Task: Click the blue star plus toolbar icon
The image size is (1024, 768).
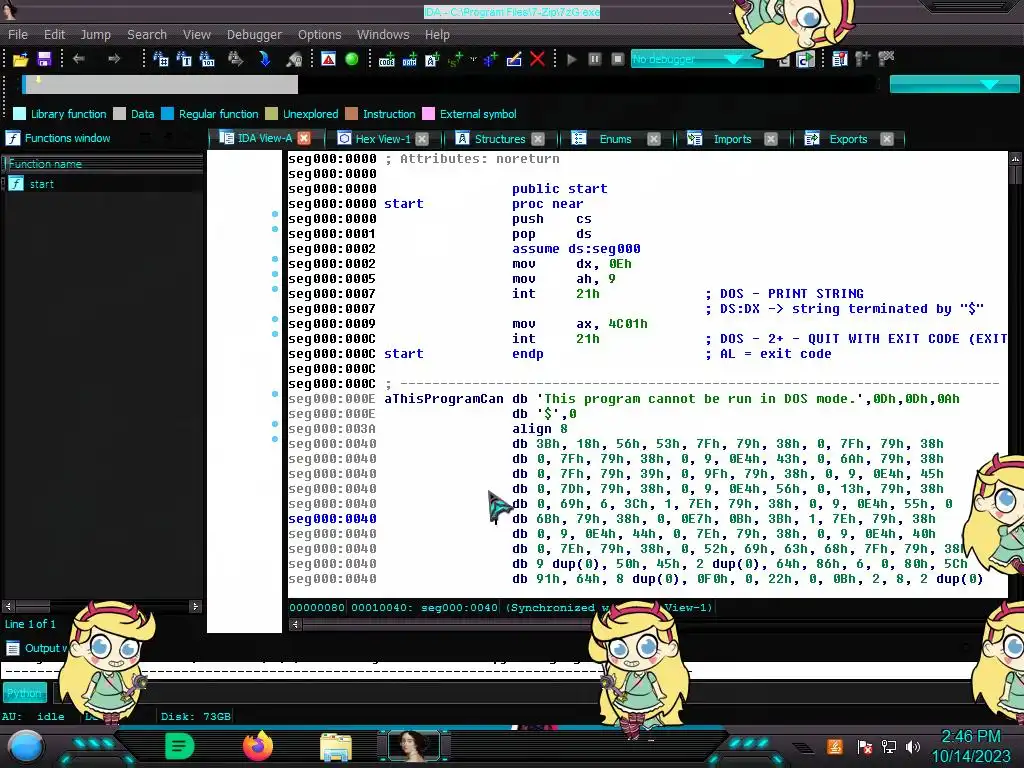Action: click(490, 59)
